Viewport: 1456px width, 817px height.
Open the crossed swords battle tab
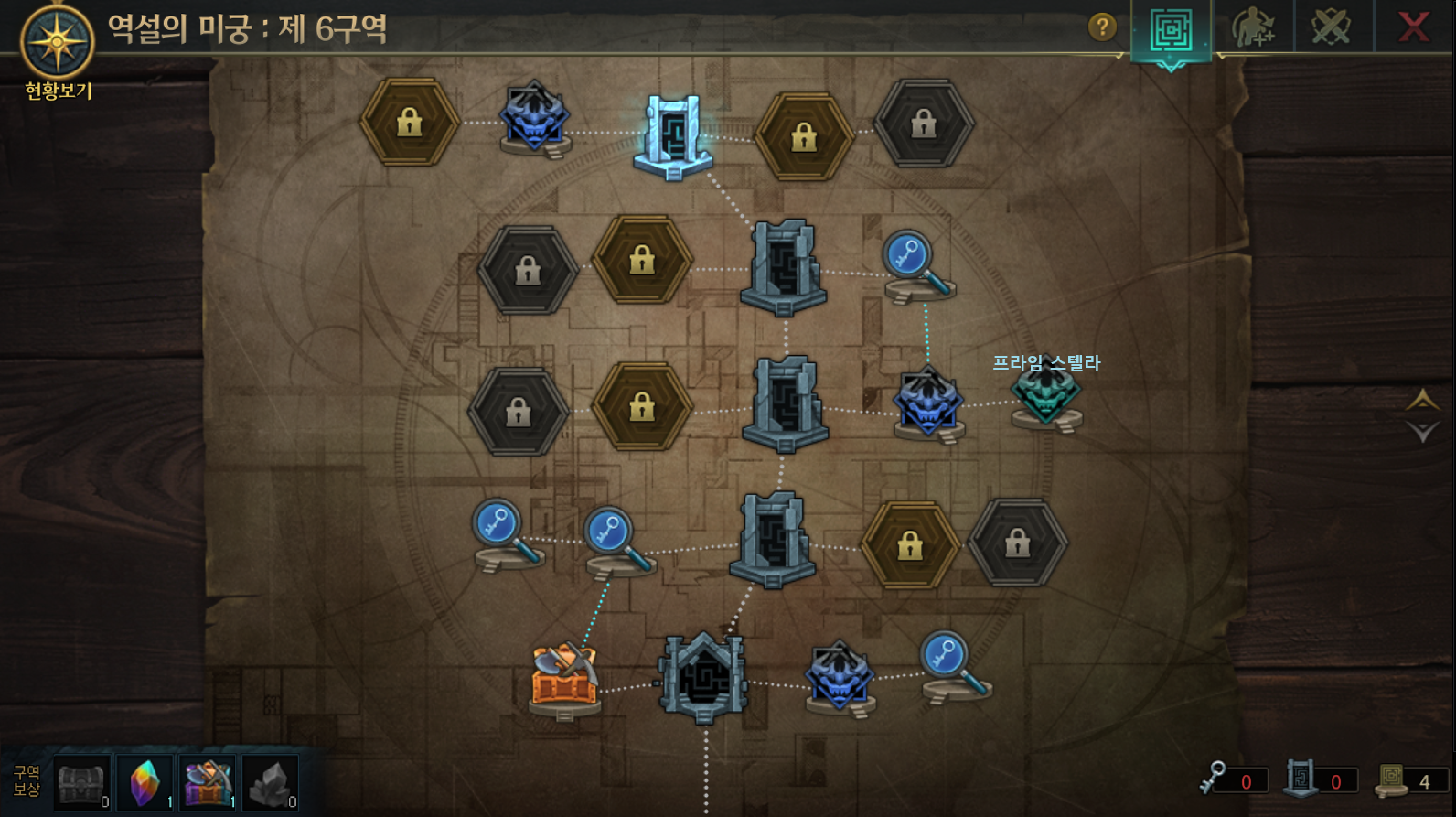pyautogui.click(x=1331, y=27)
